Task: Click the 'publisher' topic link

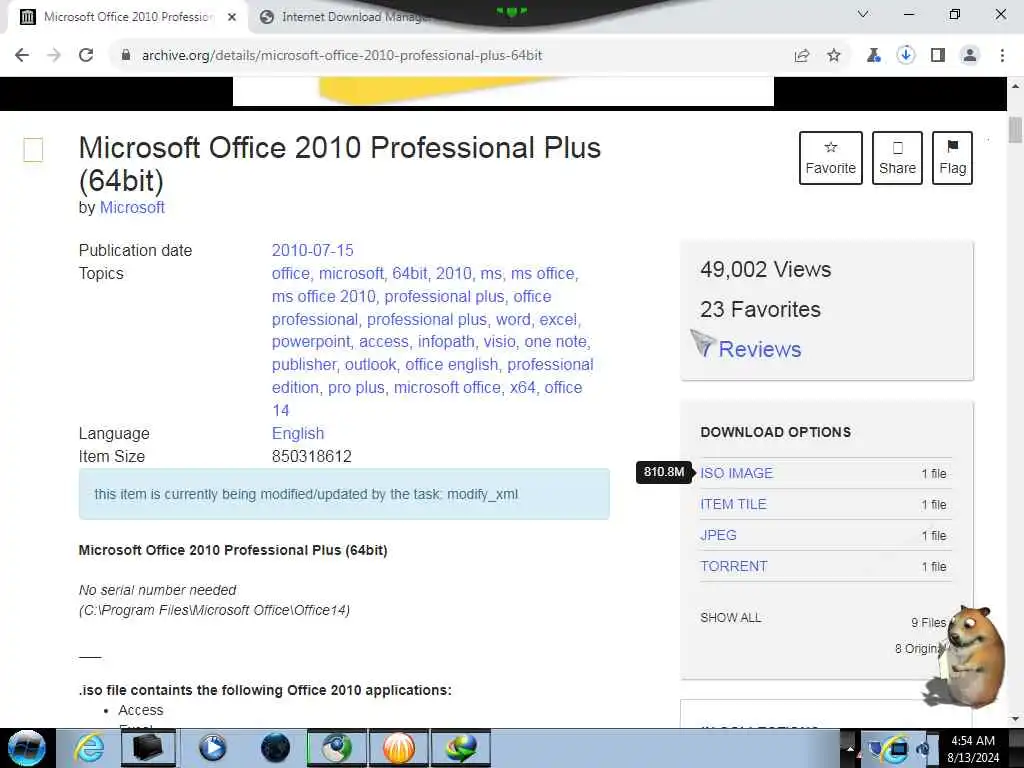Action: tap(304, 364)
